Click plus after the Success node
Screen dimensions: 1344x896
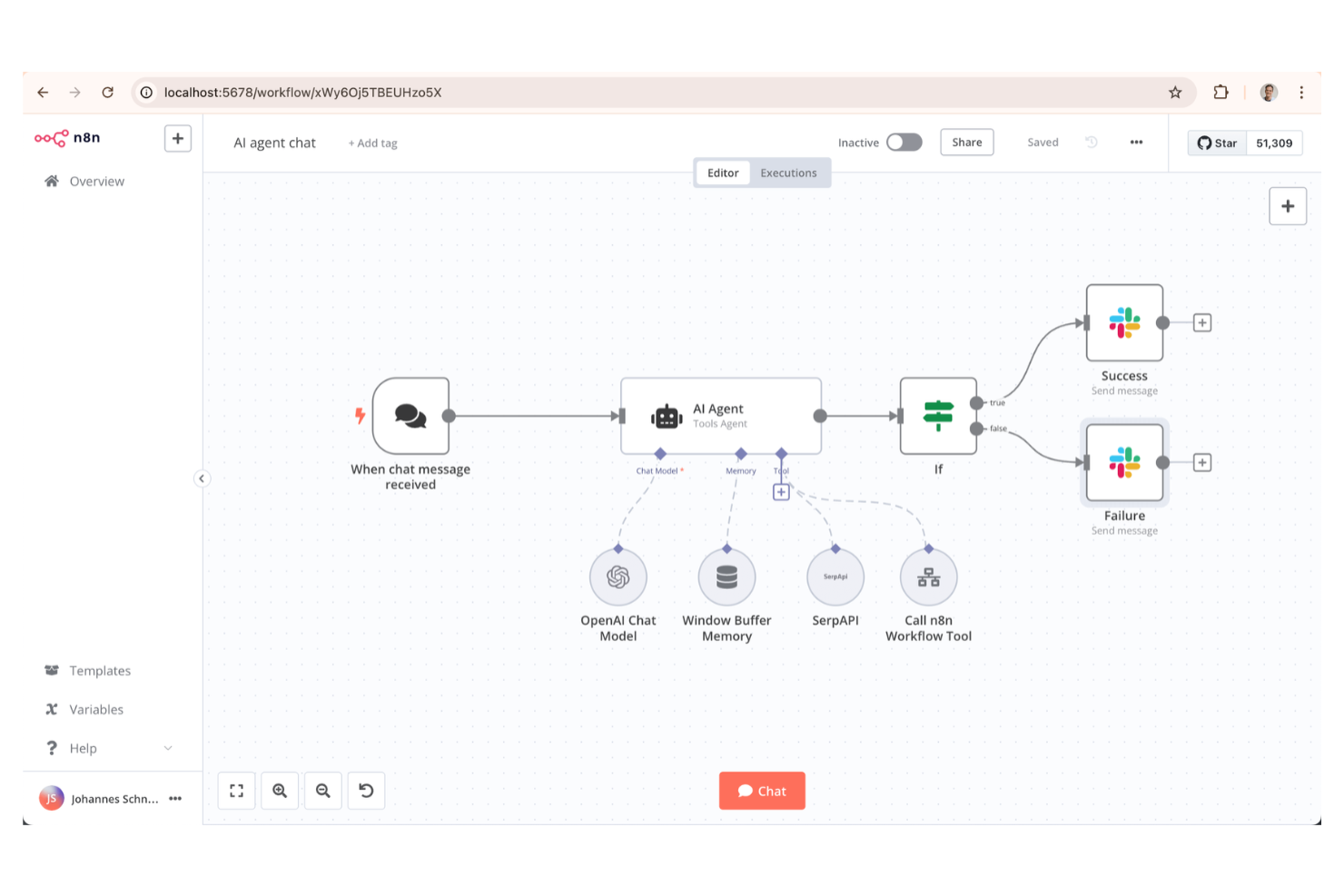(1202, 323)
